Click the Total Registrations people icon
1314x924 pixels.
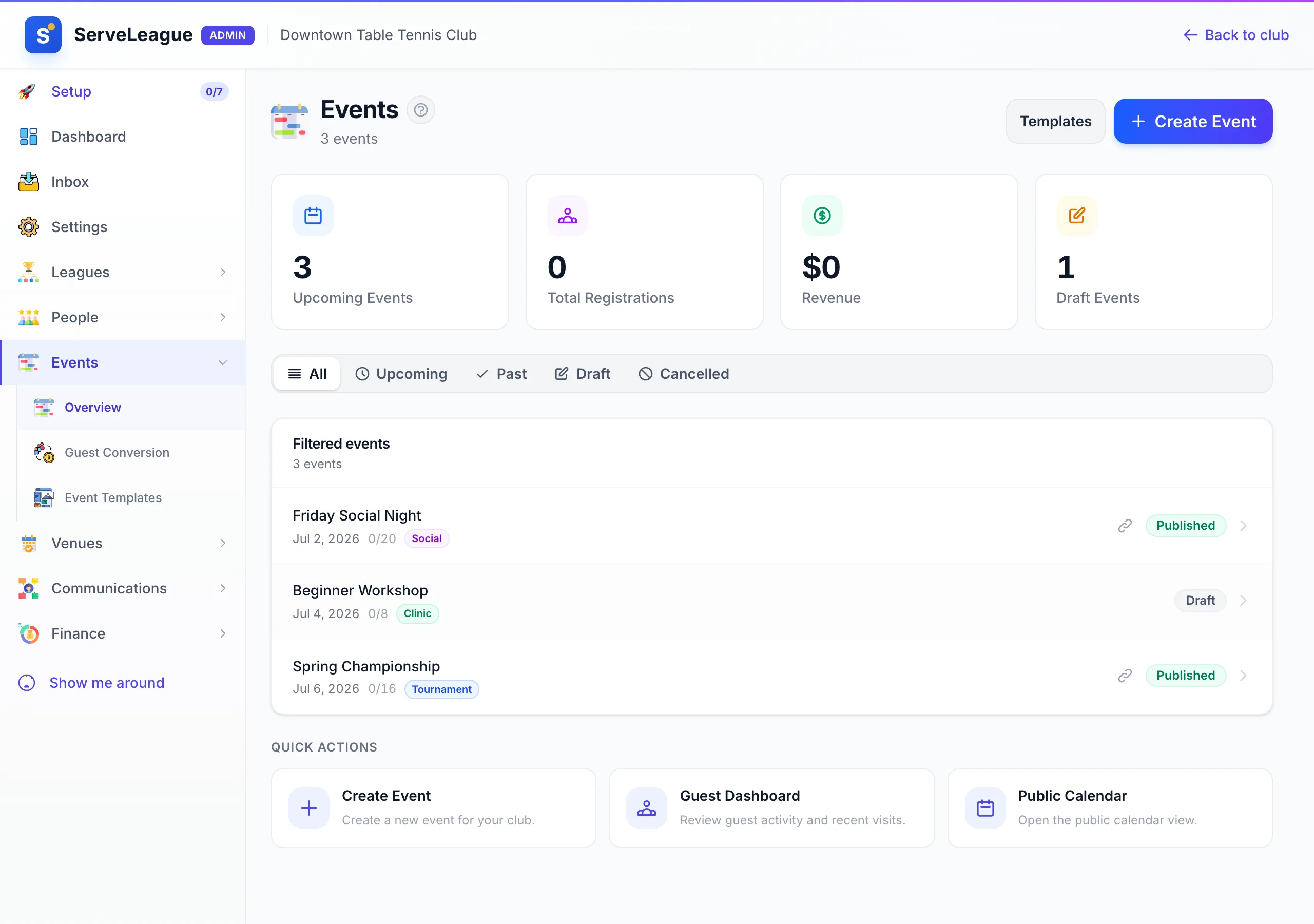pyautogui.click(x=568, y=216)
